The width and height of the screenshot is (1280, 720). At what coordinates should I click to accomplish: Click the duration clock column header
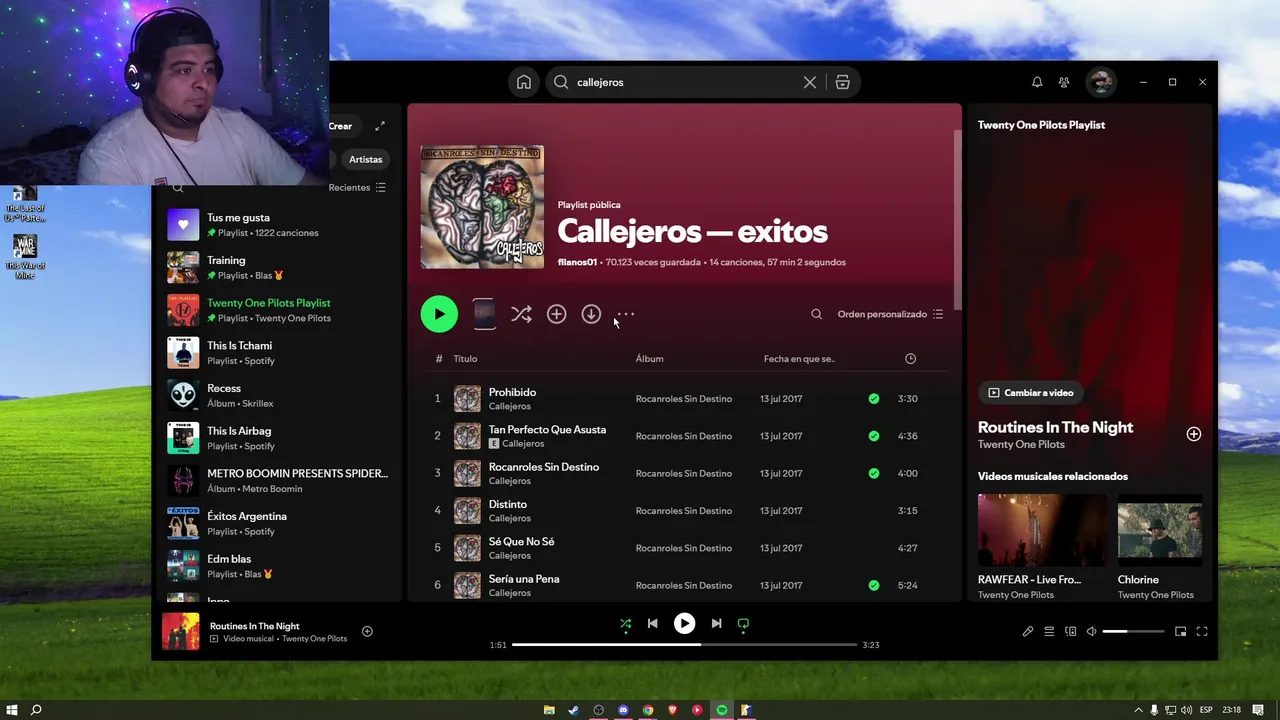point(910,358)
